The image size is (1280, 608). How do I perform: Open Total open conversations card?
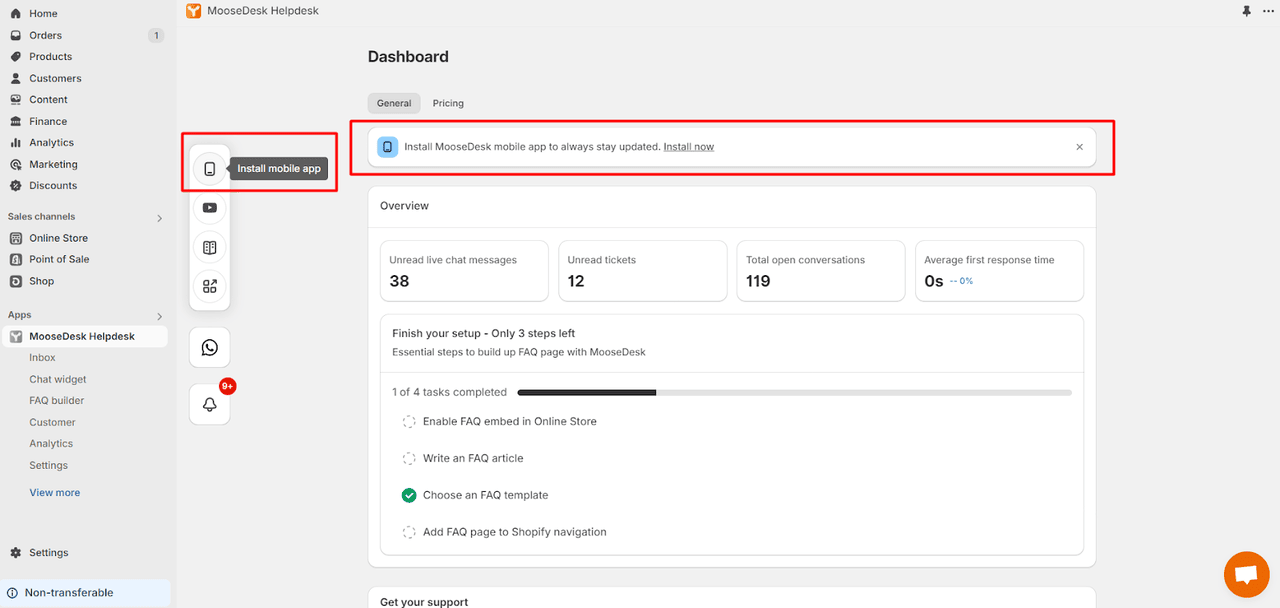[x=821, y=270]
